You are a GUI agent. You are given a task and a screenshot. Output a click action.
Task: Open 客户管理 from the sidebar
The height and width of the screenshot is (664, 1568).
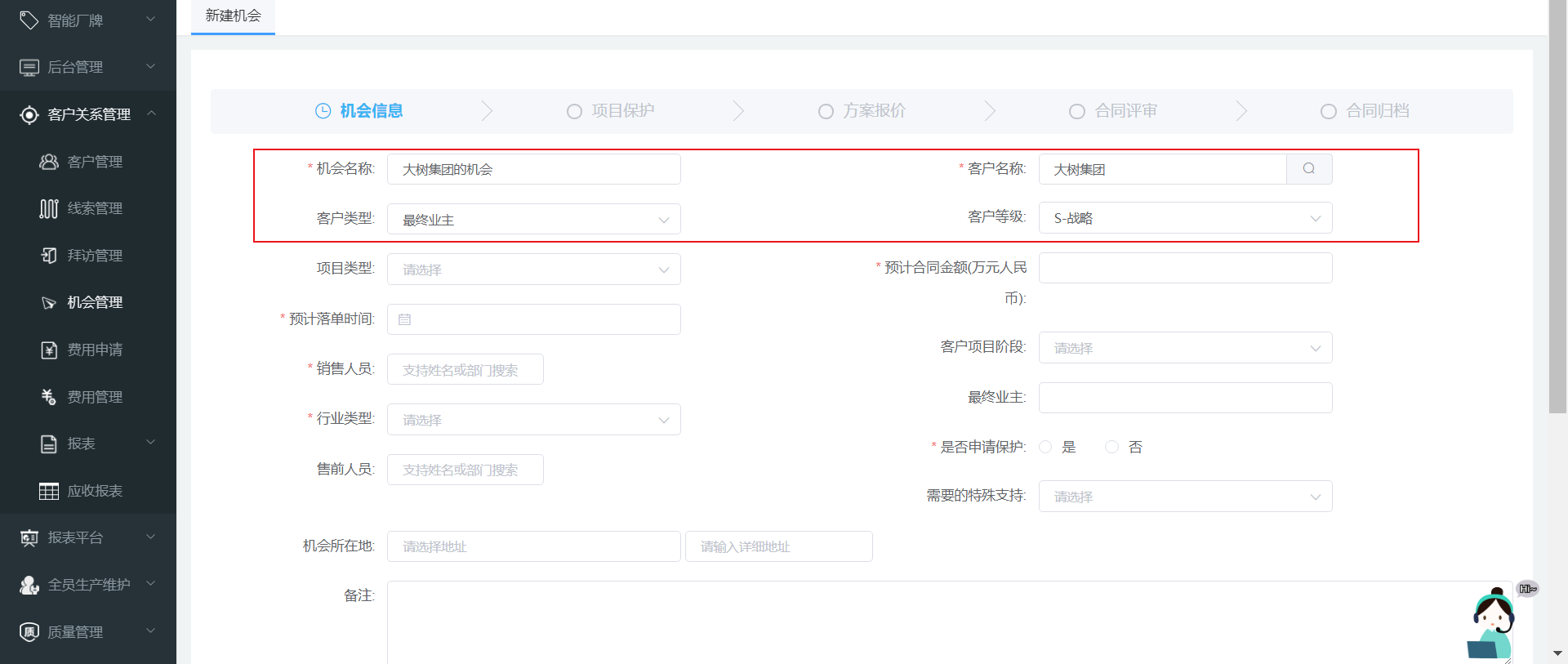[x=94, y=162]
